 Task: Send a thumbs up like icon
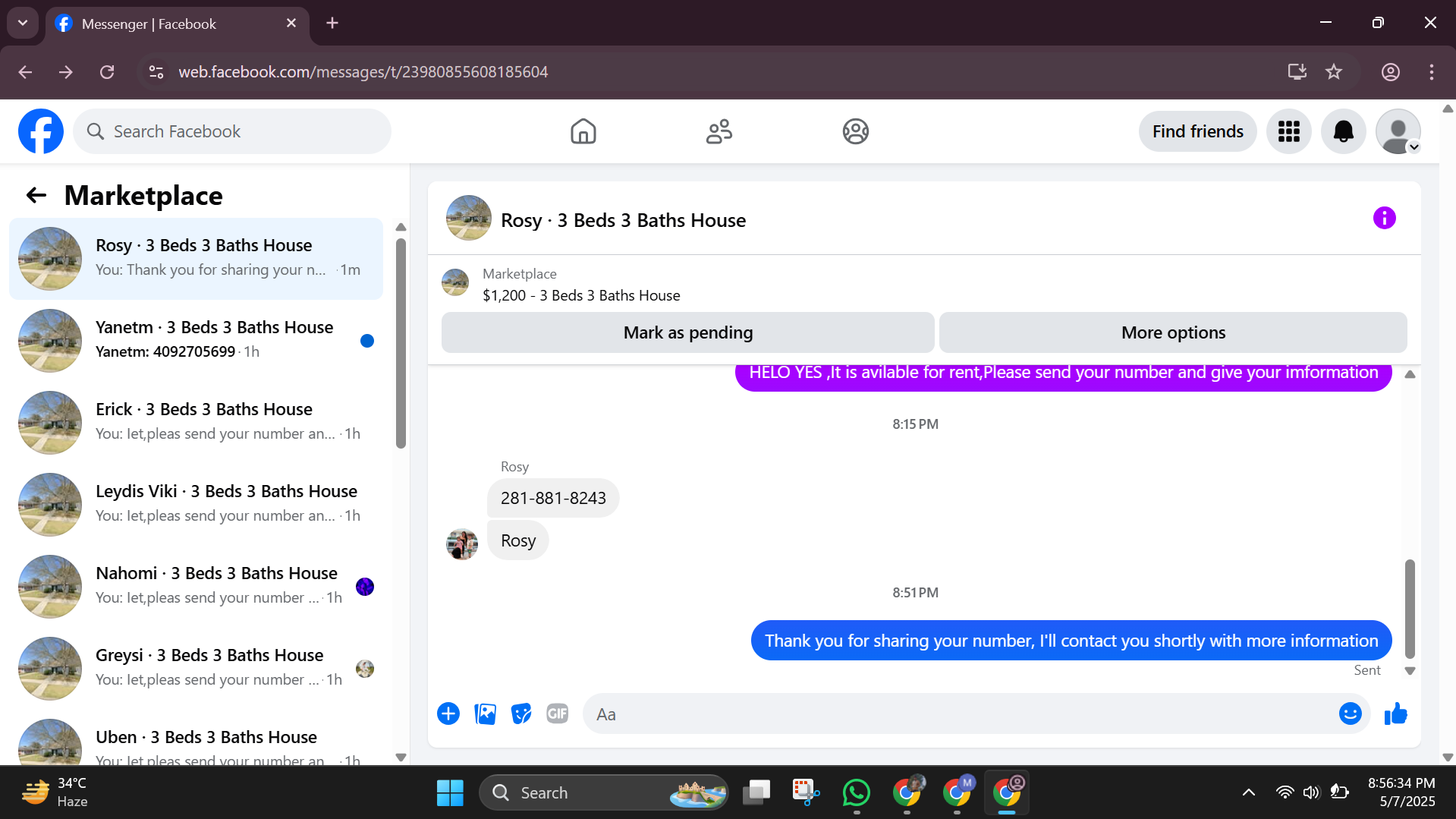(x=1396, y=713)
